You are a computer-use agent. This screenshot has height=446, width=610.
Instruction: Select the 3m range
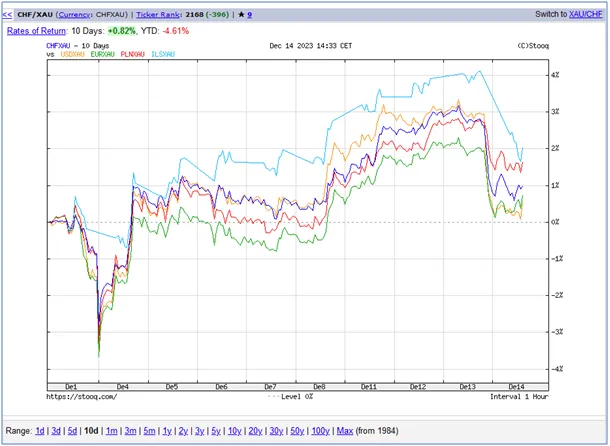point(130,431)
